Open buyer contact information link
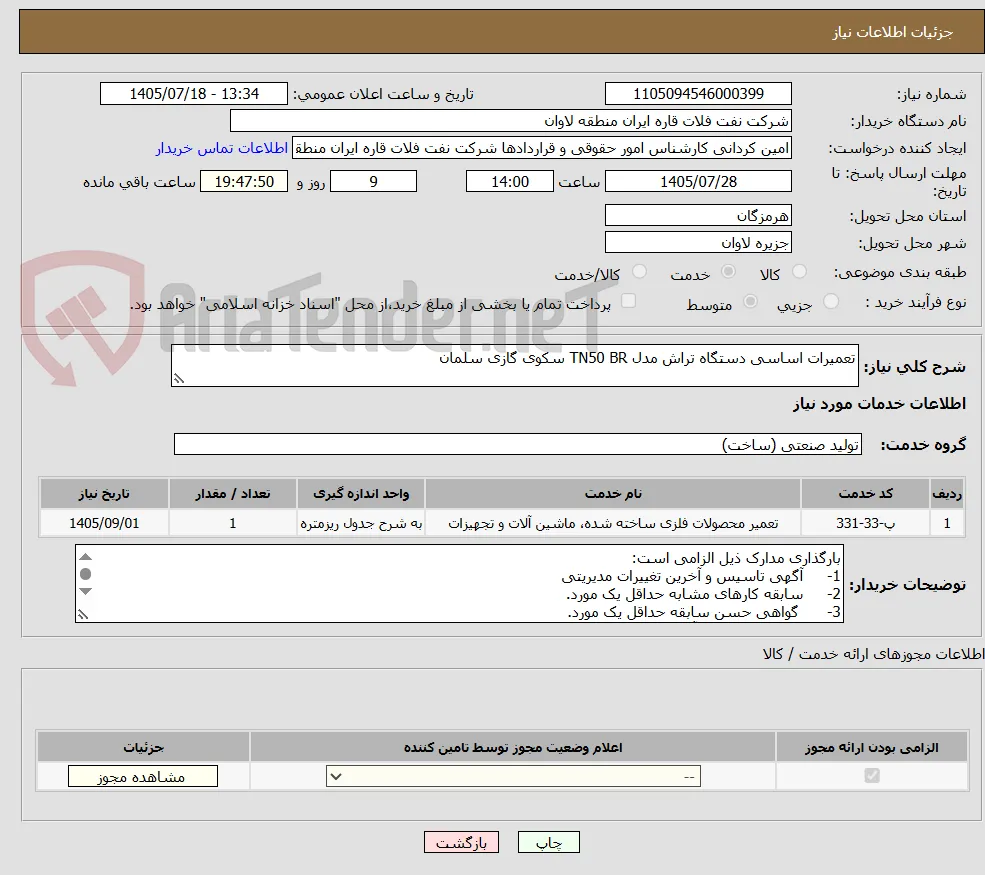985x875 pixels. click(222, 148)
